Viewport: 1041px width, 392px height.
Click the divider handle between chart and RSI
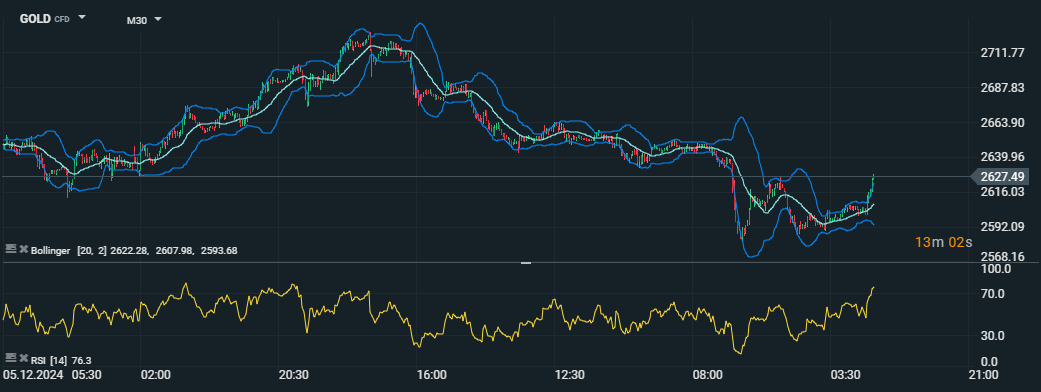(x=526, y=263)
